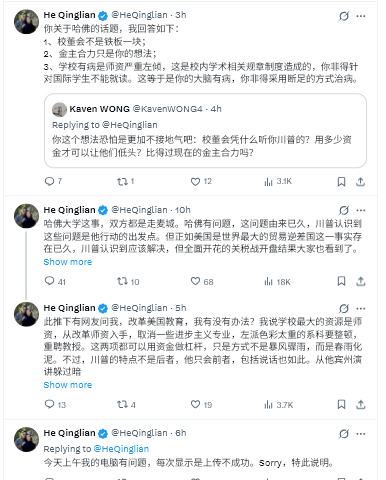
Task: Open @HeQinglian link in Replying to line
Action: [x=121, y=449]
